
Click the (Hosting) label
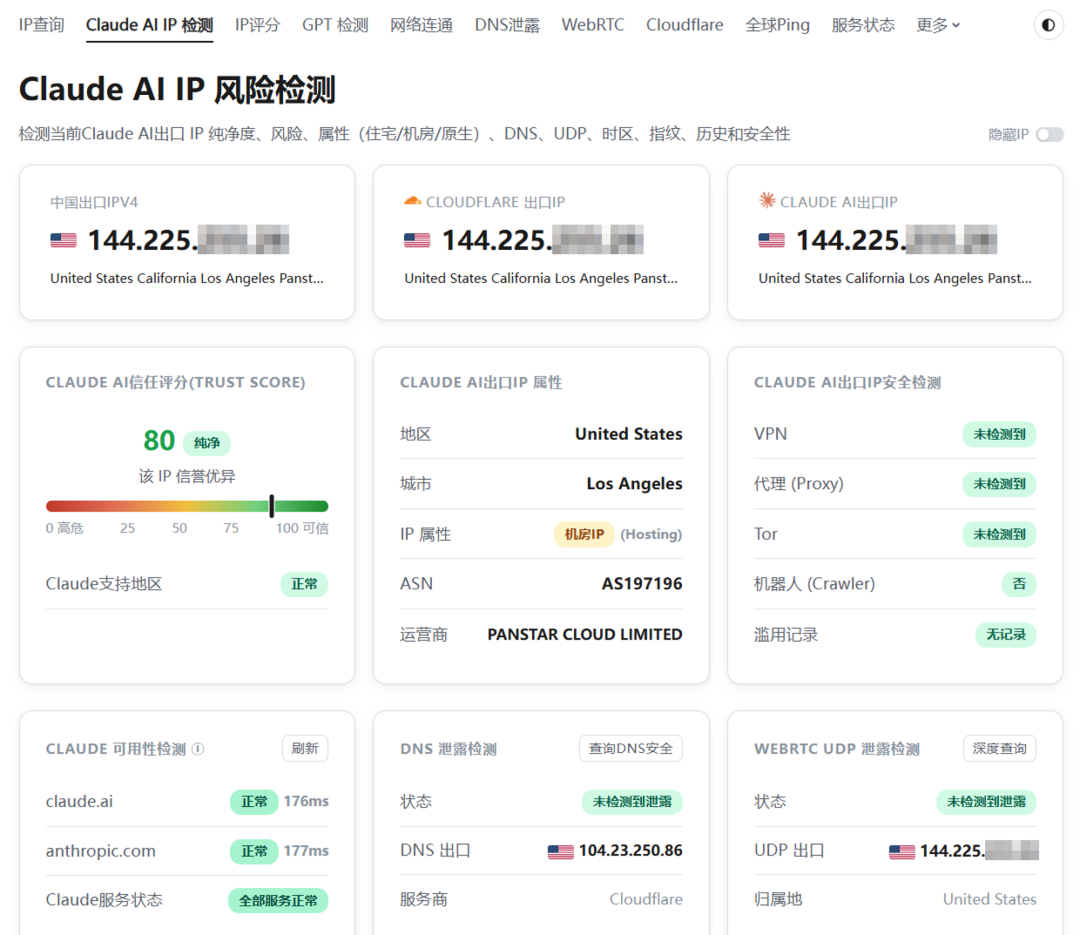point(651,535)
